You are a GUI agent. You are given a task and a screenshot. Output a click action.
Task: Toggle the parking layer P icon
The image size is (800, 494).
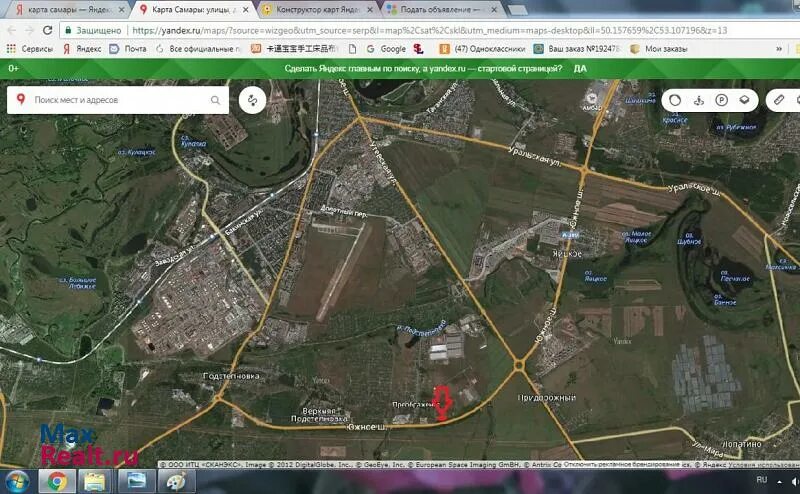[721, 100]
